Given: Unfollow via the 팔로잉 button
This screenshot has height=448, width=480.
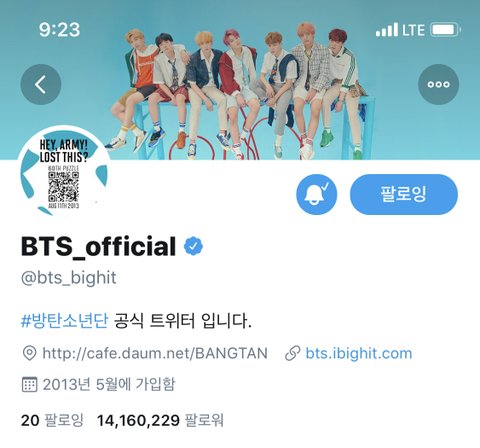Looking at the screenshot, I should 404,194.
